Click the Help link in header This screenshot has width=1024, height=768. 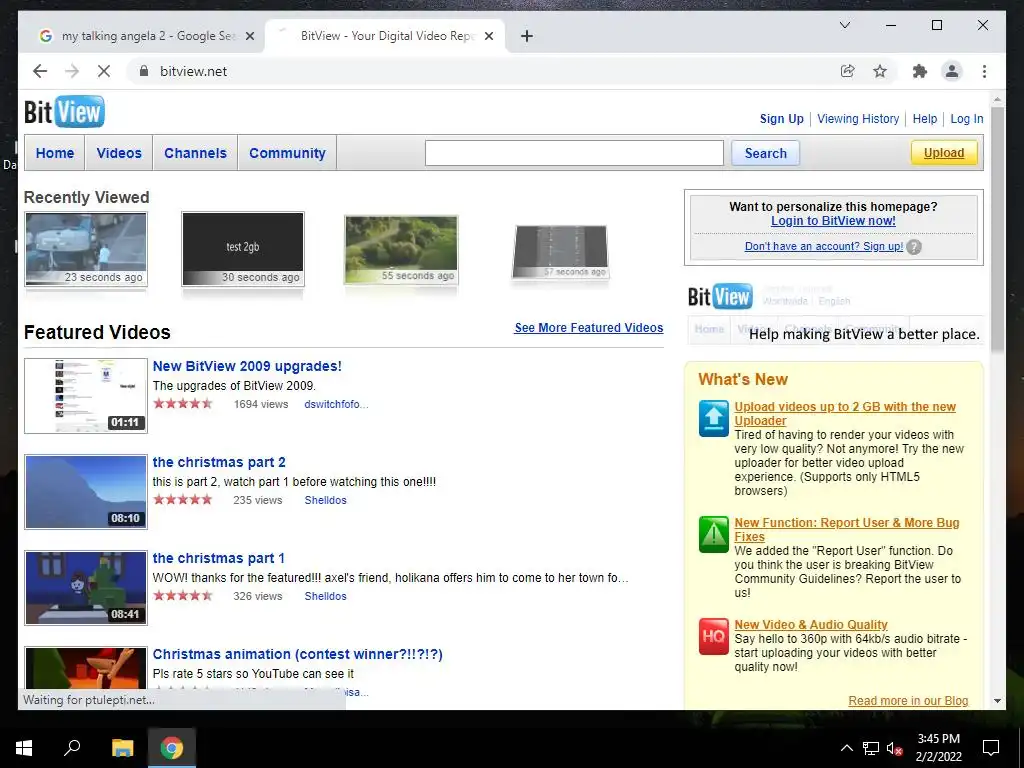pyautogui.click(x=924, y=118)
